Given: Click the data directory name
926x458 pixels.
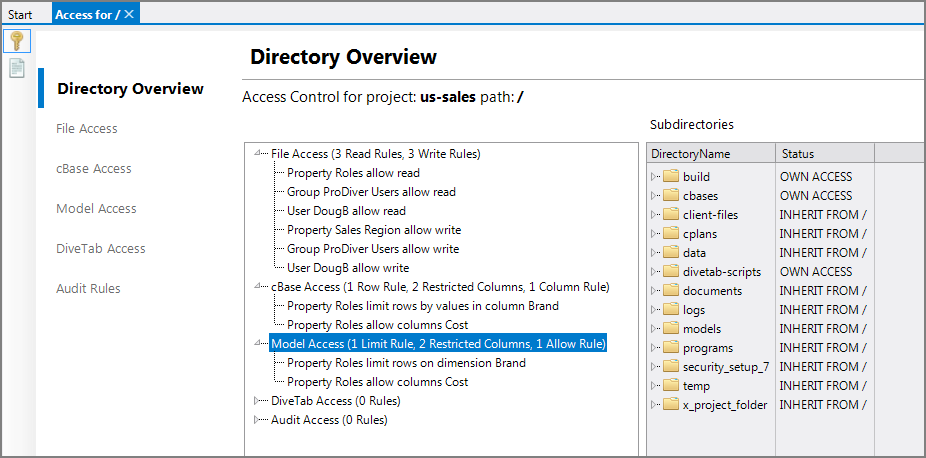Looking at the screenshot, I should 694,253.
